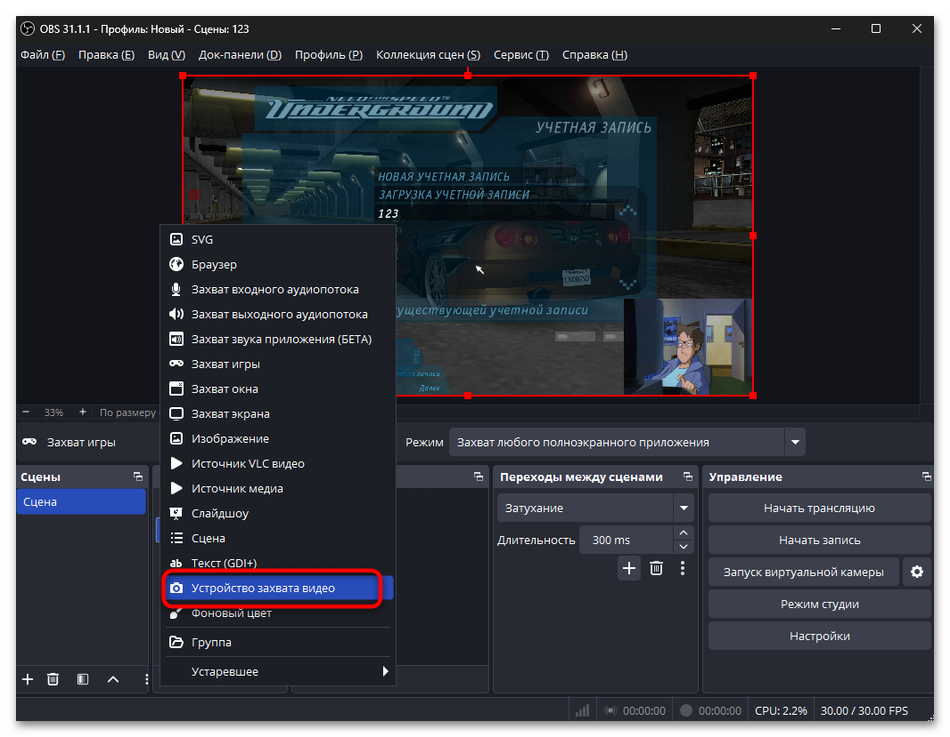Undock the Сцены panel
The width and height of the screenshot is (950, 737).
pos(138,477)
